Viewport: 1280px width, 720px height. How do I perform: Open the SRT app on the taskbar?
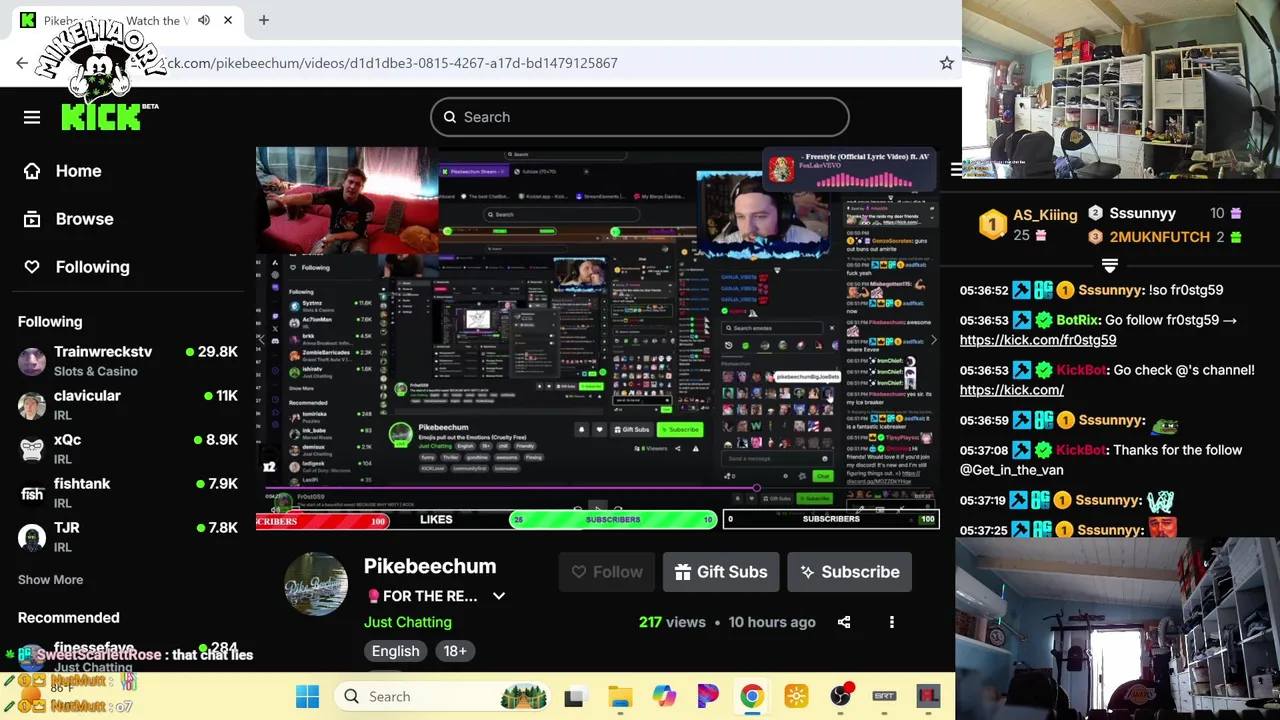tap(885, 697)
